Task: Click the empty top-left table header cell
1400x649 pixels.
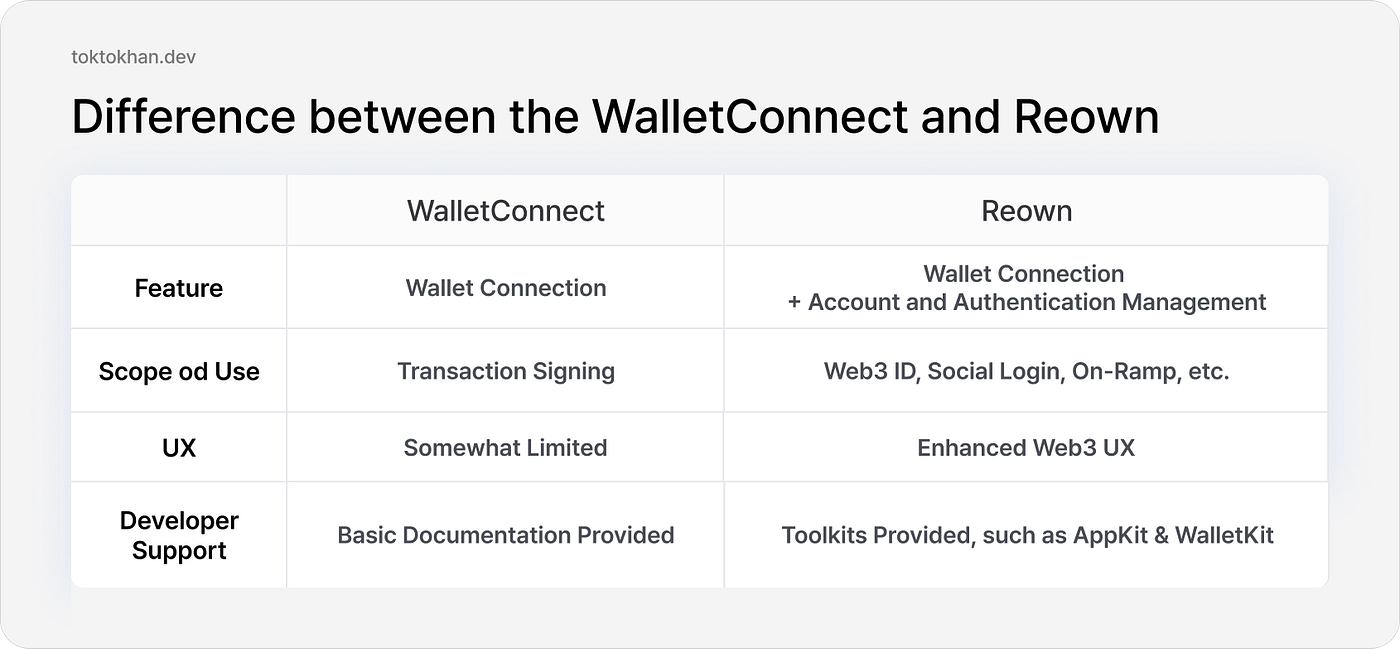Action: click(x=179, y=211)
